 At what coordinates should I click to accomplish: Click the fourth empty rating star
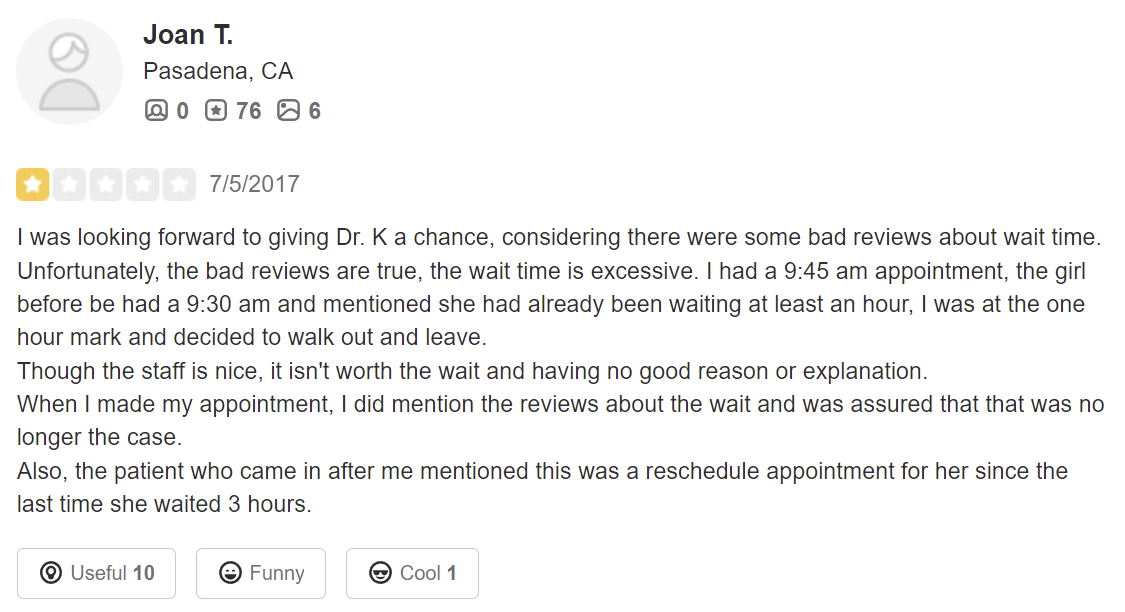pos(143,184)
